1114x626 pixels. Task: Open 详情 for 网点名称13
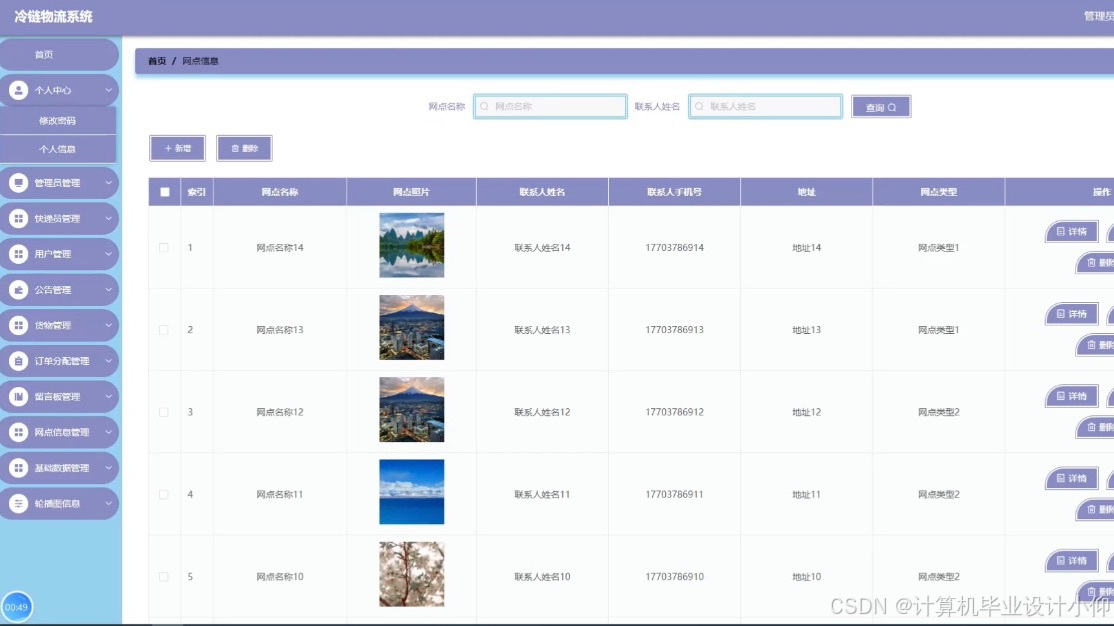1071,314
